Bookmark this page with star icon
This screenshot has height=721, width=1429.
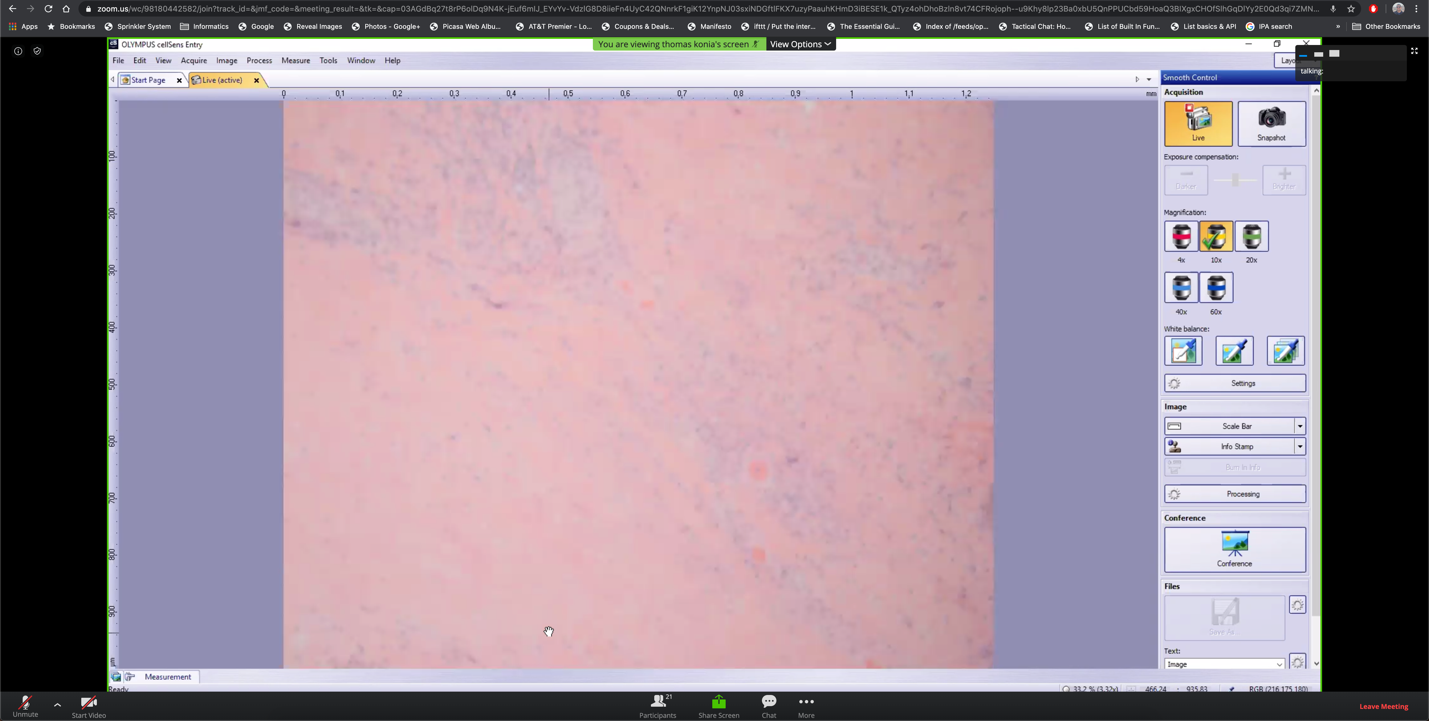(1351, 9)
